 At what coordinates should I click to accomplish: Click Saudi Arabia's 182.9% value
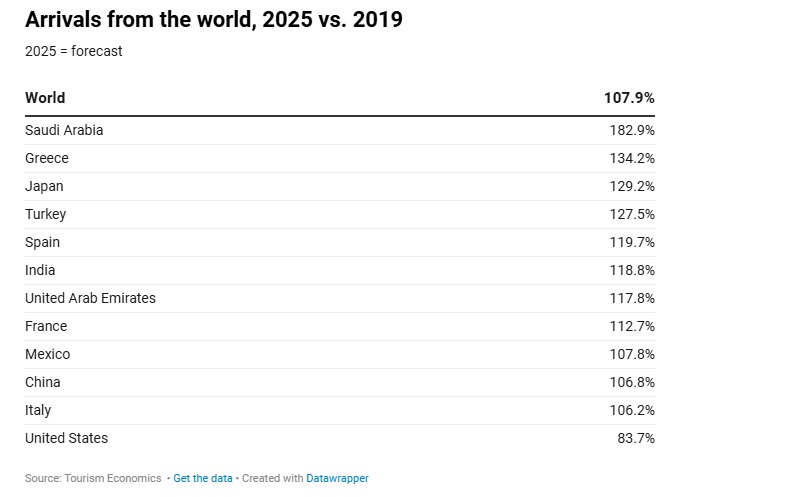click(632, 130)
